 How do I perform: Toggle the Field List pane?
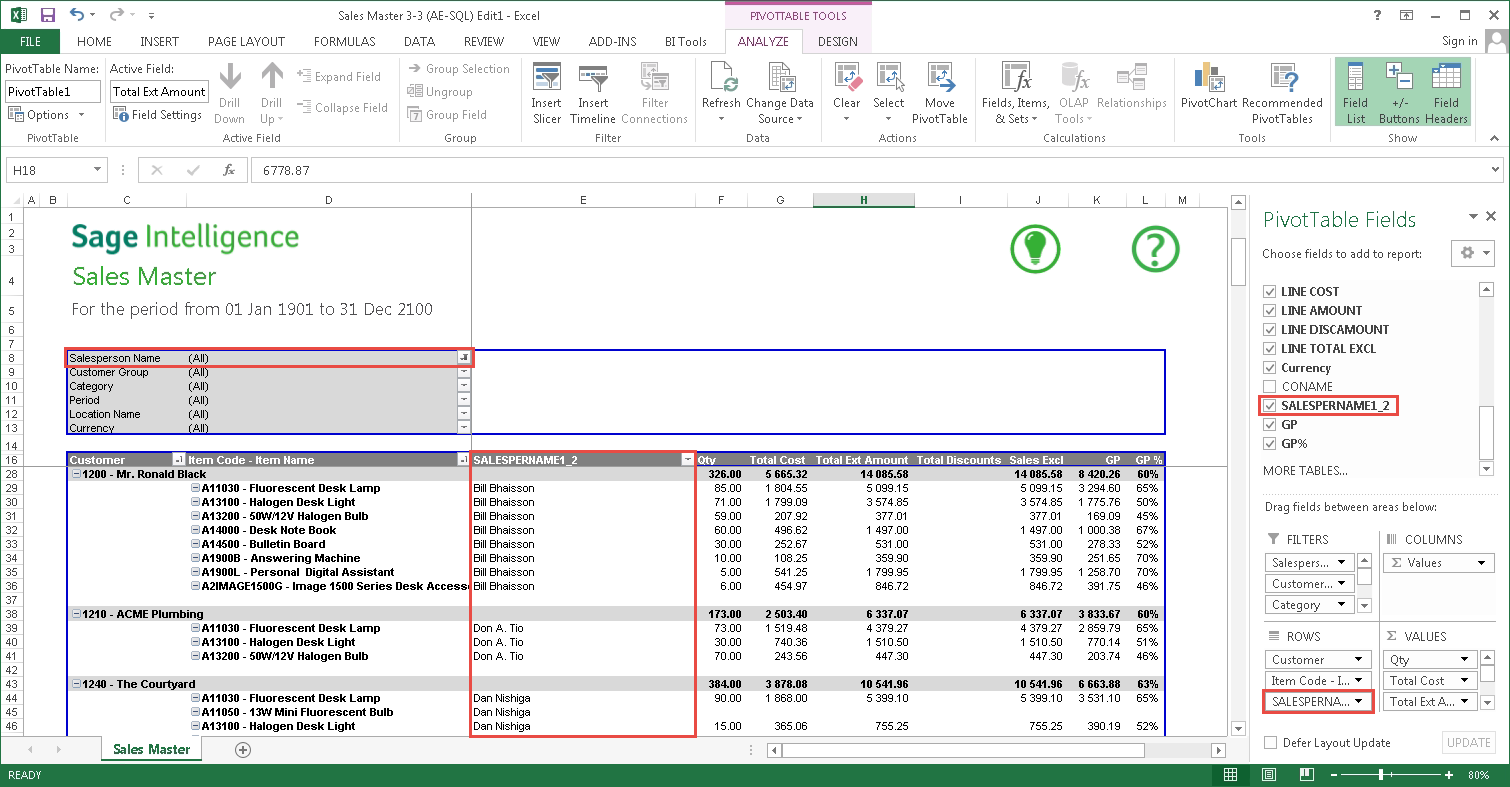1355,93
